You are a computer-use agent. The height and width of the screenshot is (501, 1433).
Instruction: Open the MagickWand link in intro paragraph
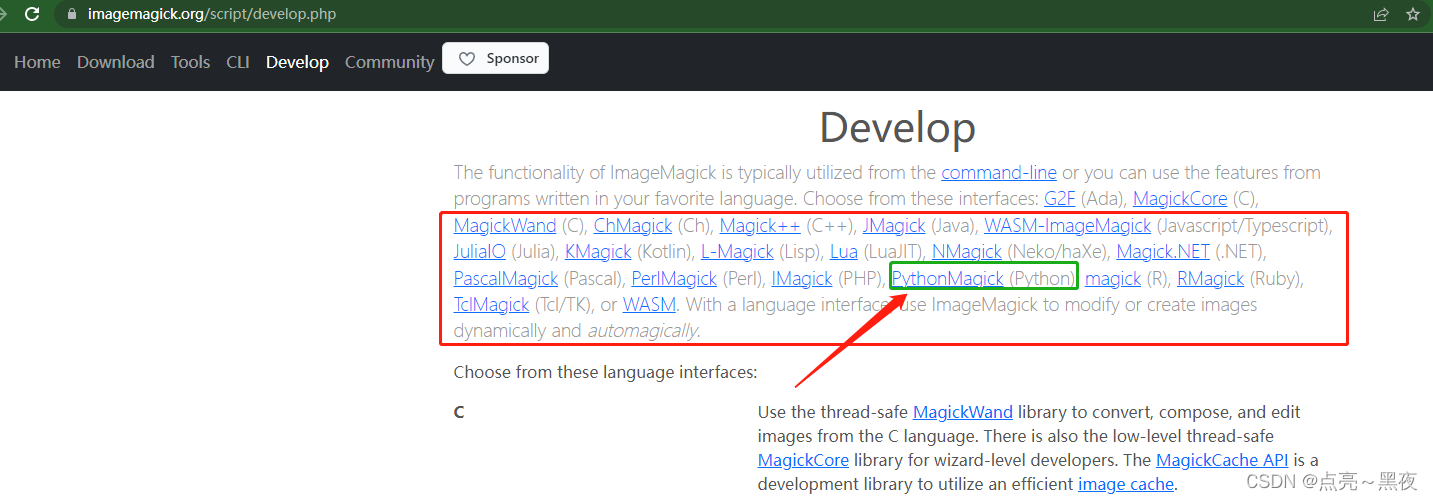click(505, 225)
